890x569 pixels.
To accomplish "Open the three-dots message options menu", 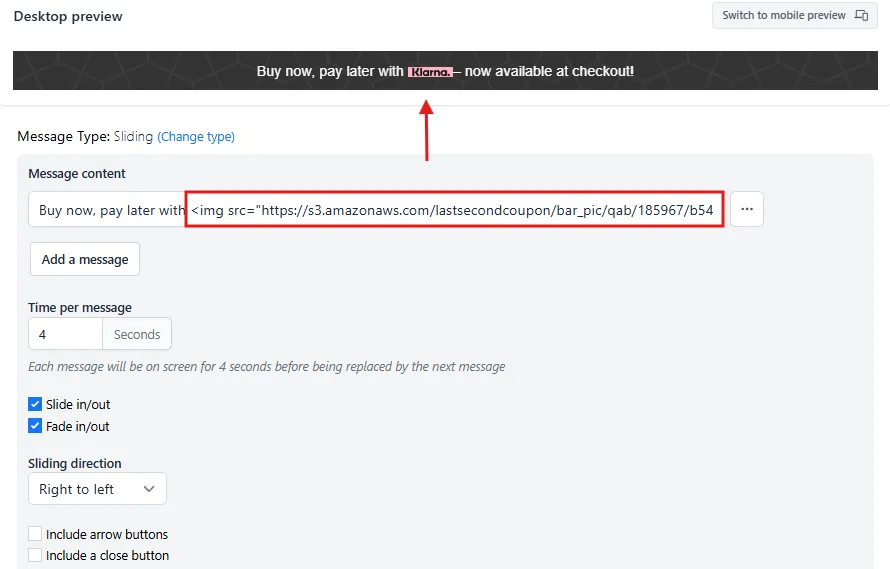I will (x=746, y=210).
